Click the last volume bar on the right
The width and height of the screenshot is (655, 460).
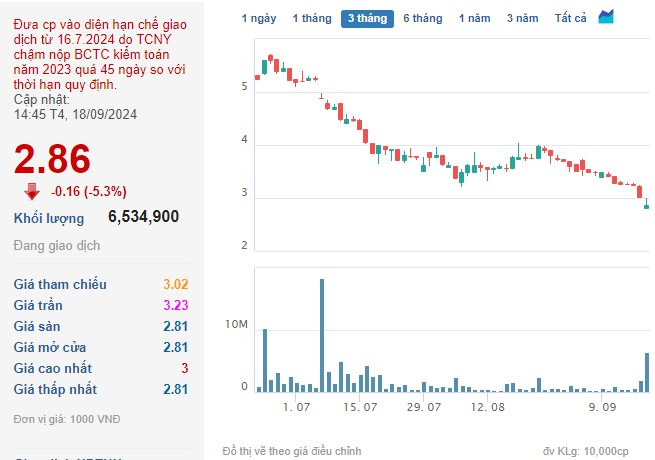point(647,372)
